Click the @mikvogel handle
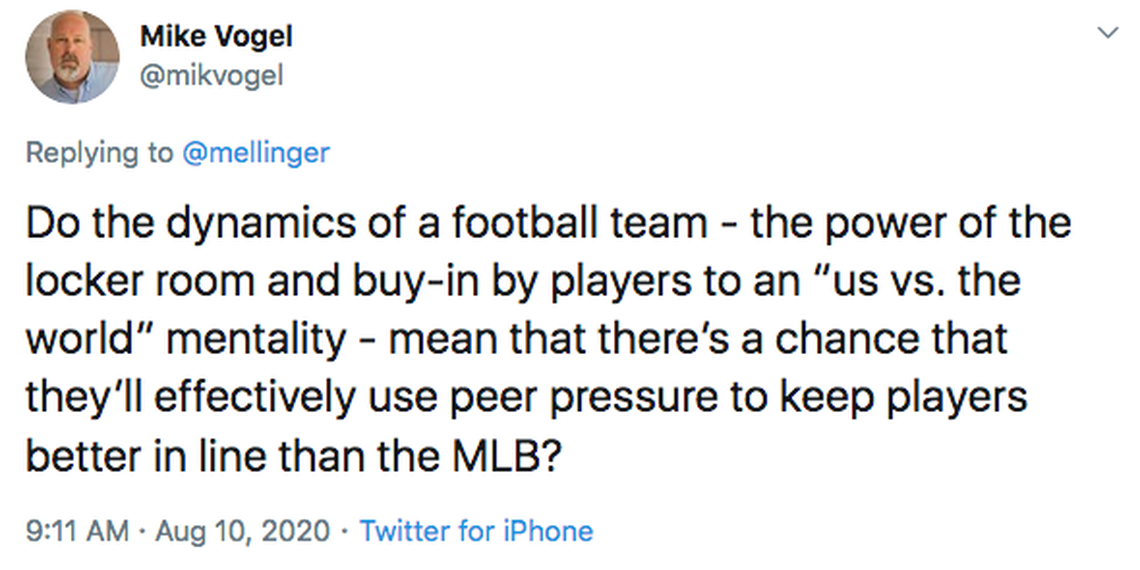The image size is (1140, 570). [211, 76]
